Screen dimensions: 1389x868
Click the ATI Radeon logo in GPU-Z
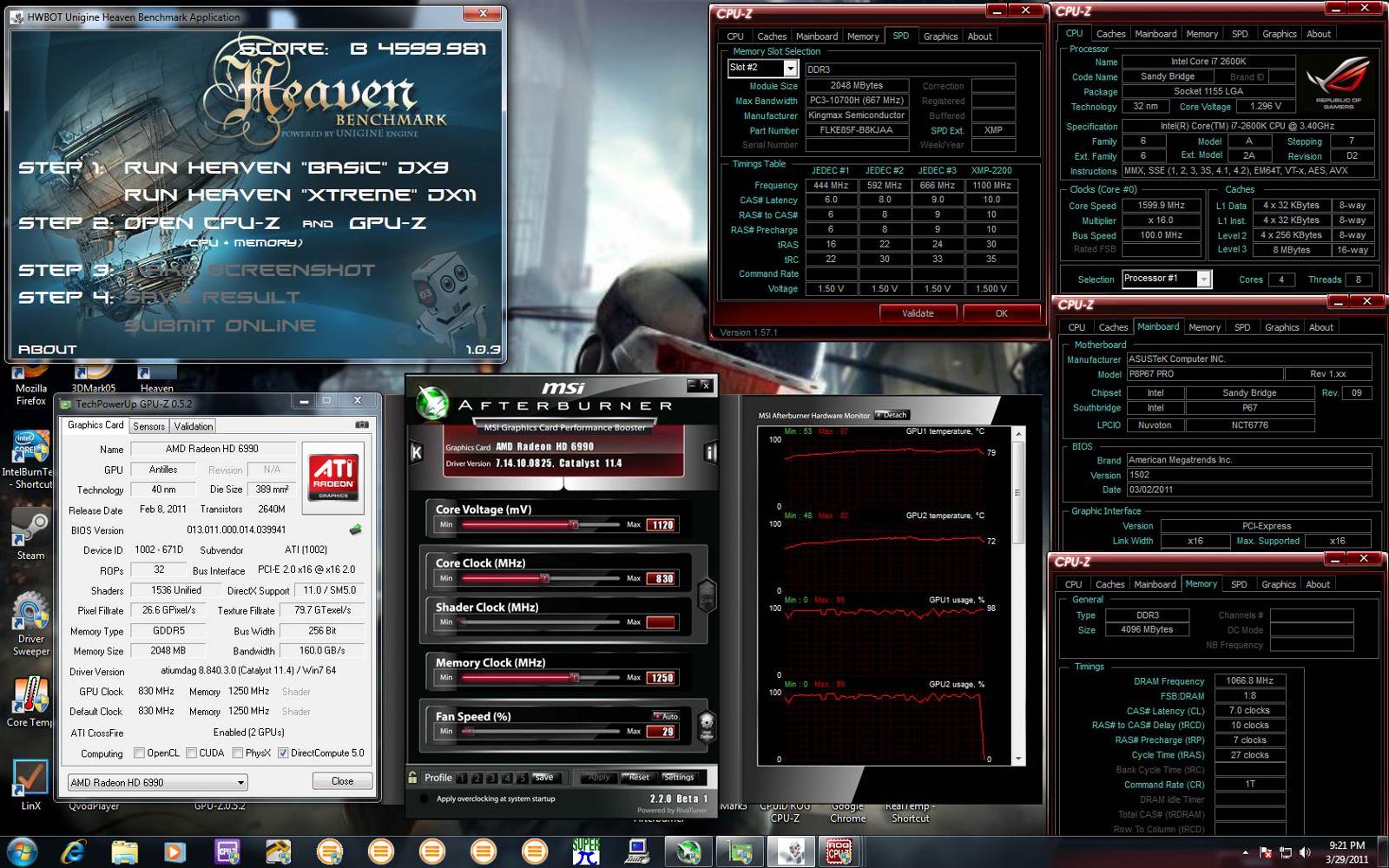coord(333,477)
